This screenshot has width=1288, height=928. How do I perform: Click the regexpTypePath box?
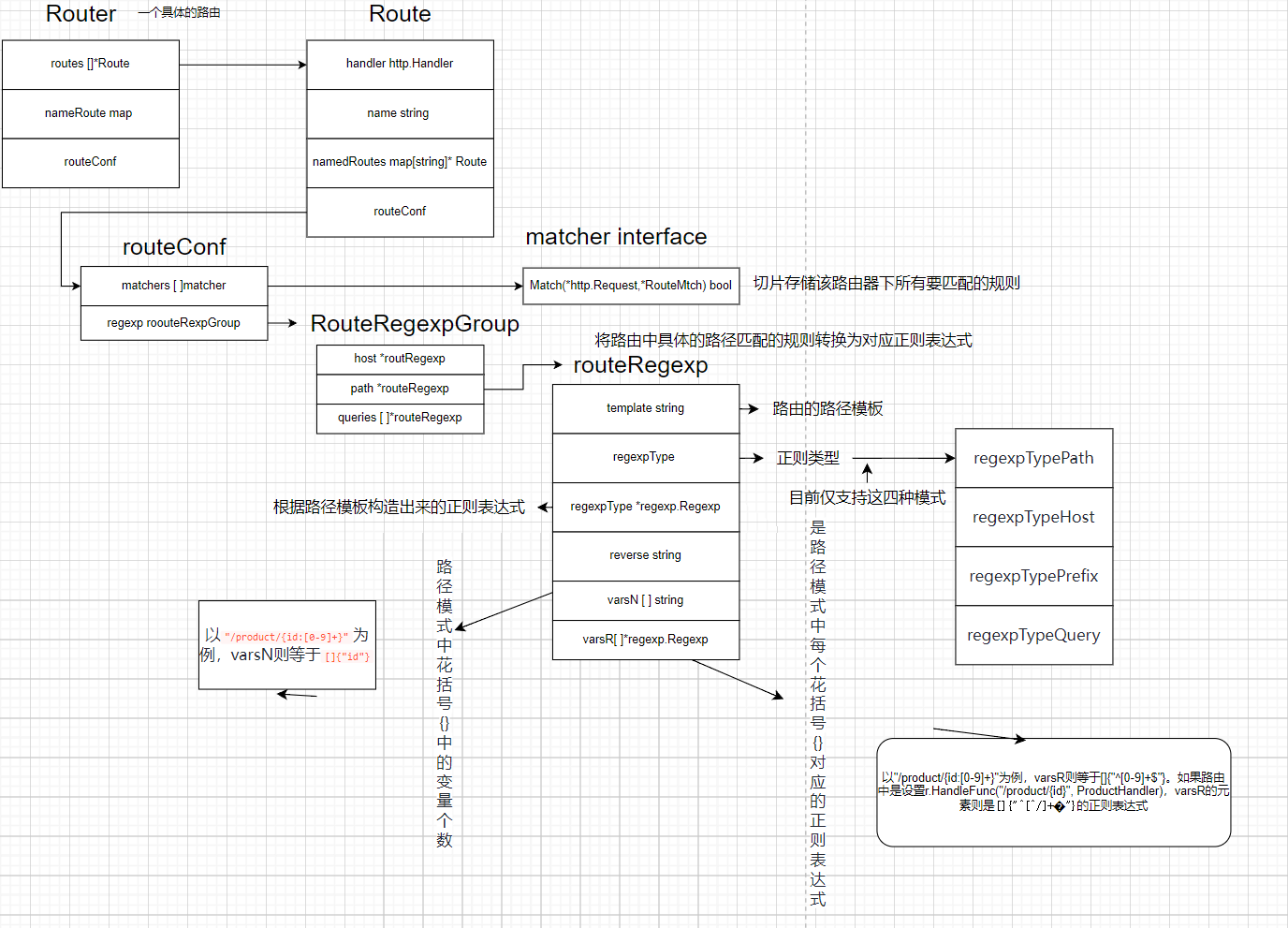(1033, 458)
